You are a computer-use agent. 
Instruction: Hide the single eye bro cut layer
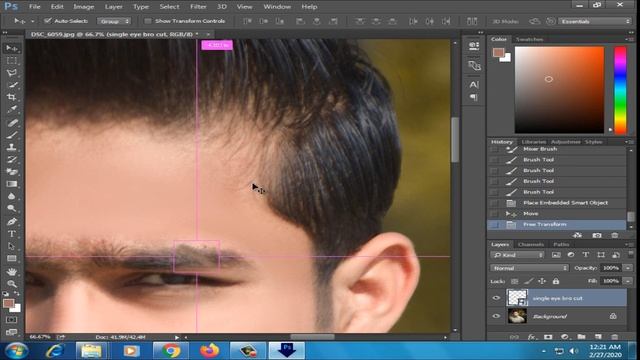point(496,298)
